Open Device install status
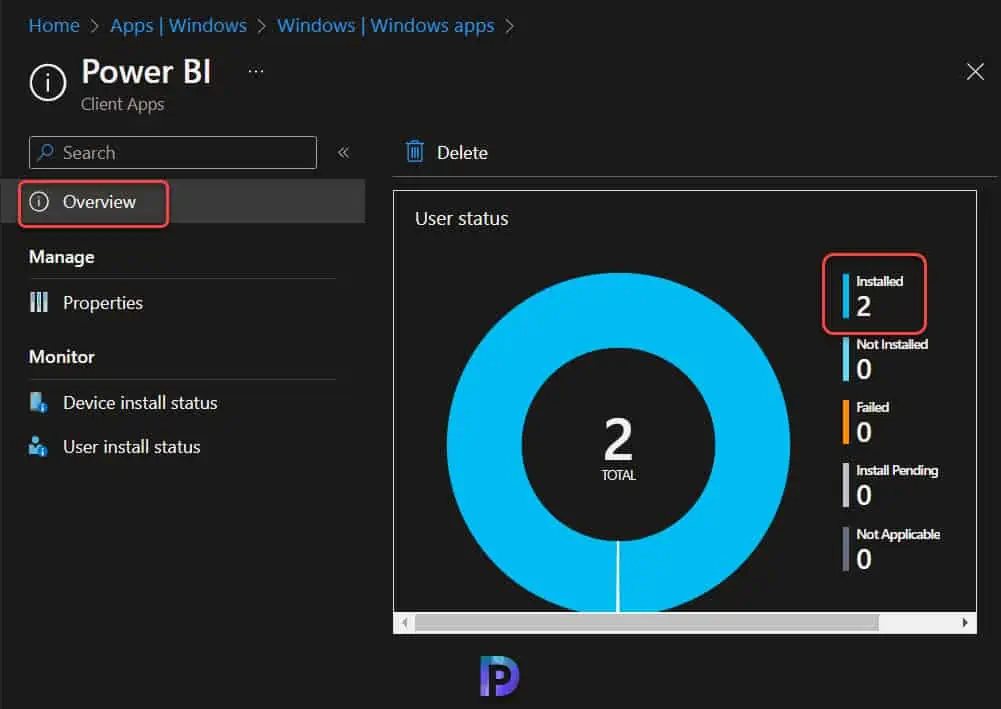The image size is (1001, 709). tap(140, 403)
